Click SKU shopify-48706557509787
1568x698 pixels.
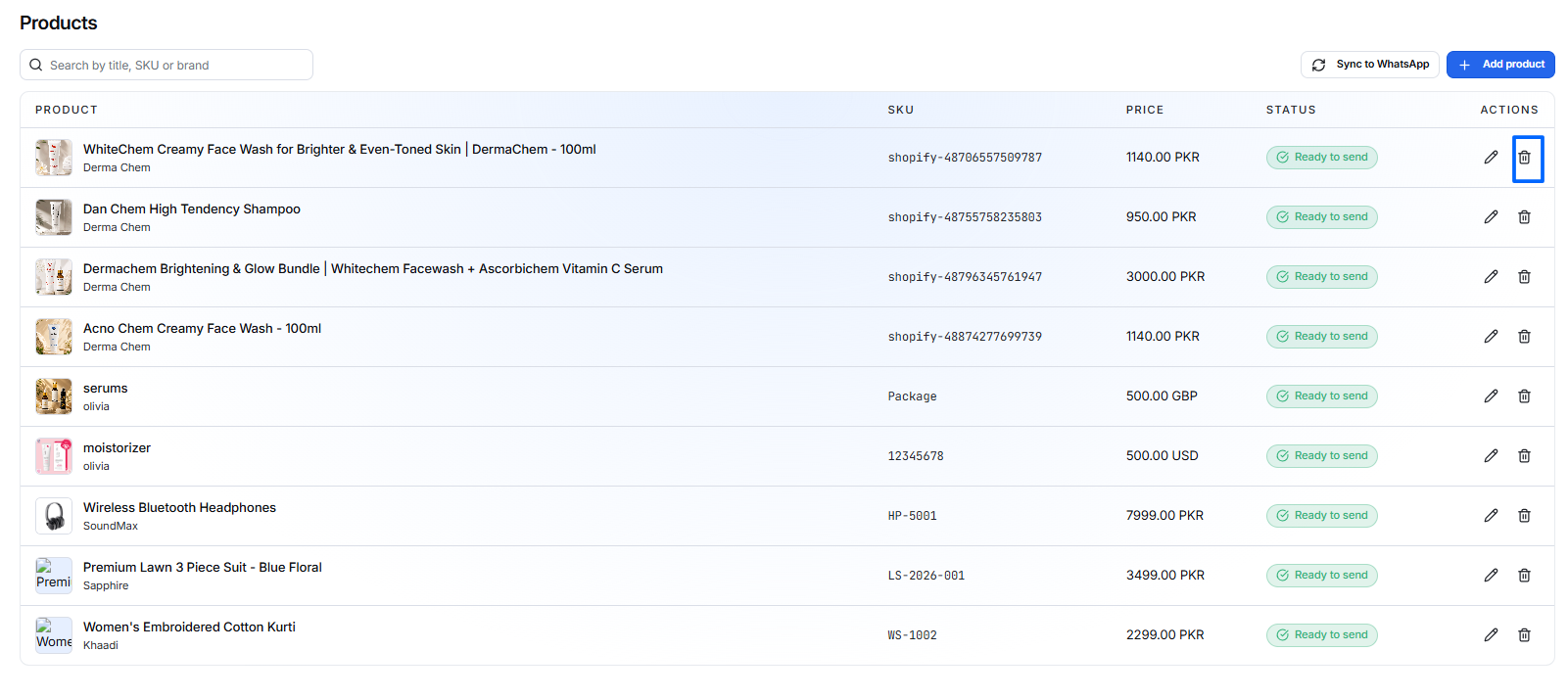[x=965, y=158]
